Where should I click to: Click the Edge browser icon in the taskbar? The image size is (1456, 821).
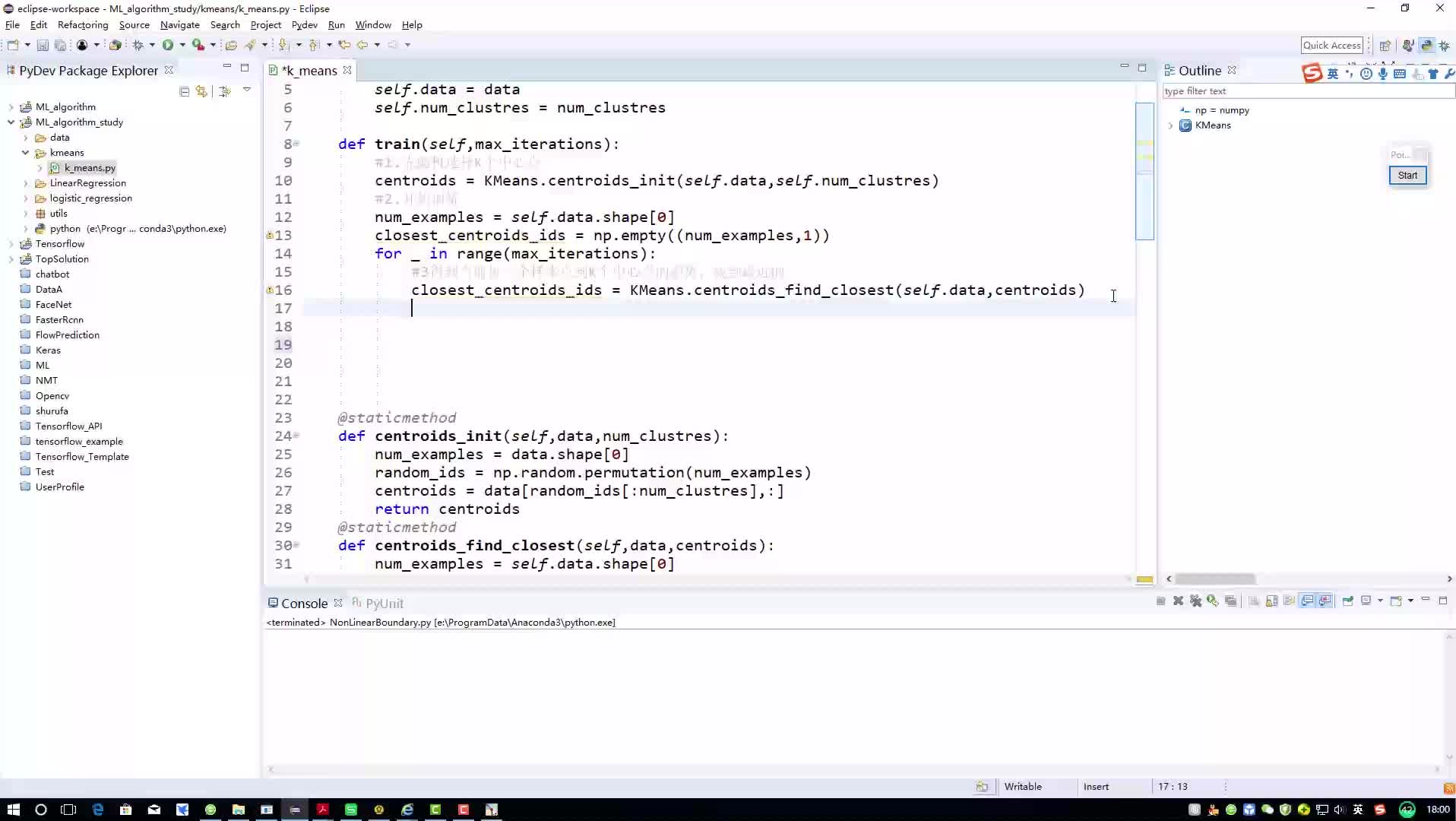click(x=98, y=810)
